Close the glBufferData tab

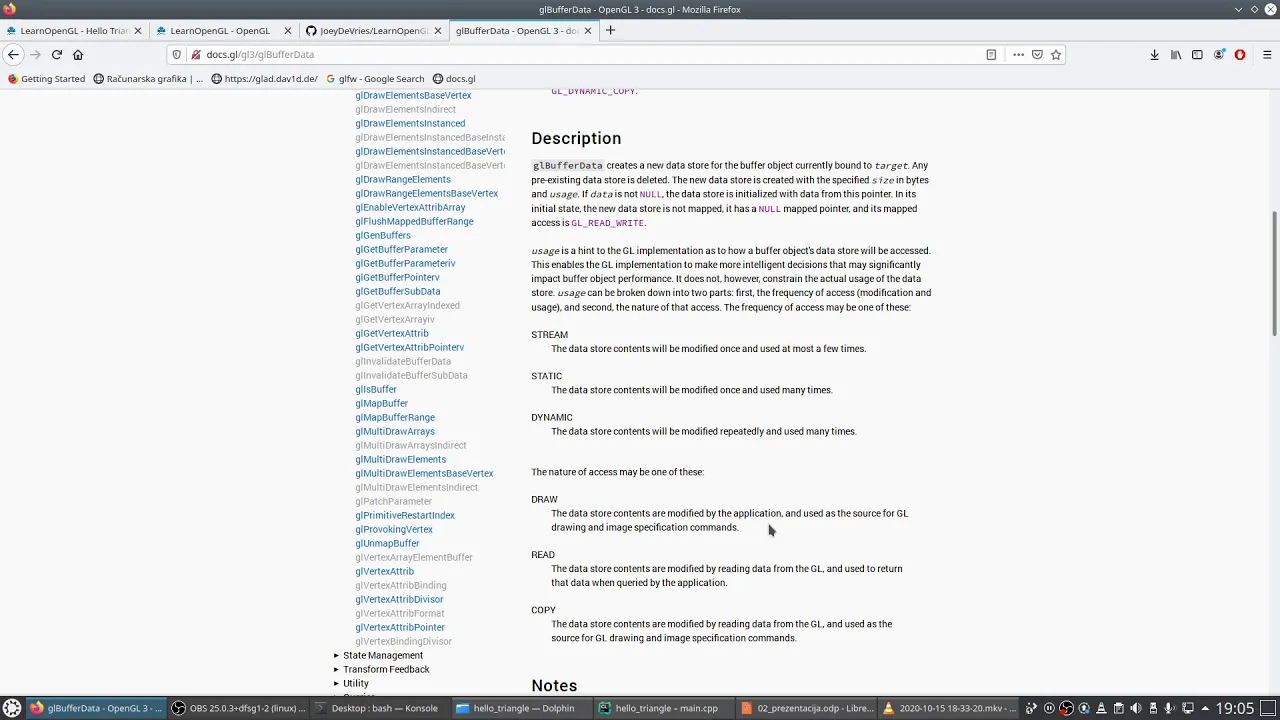[x=588, y=31]
